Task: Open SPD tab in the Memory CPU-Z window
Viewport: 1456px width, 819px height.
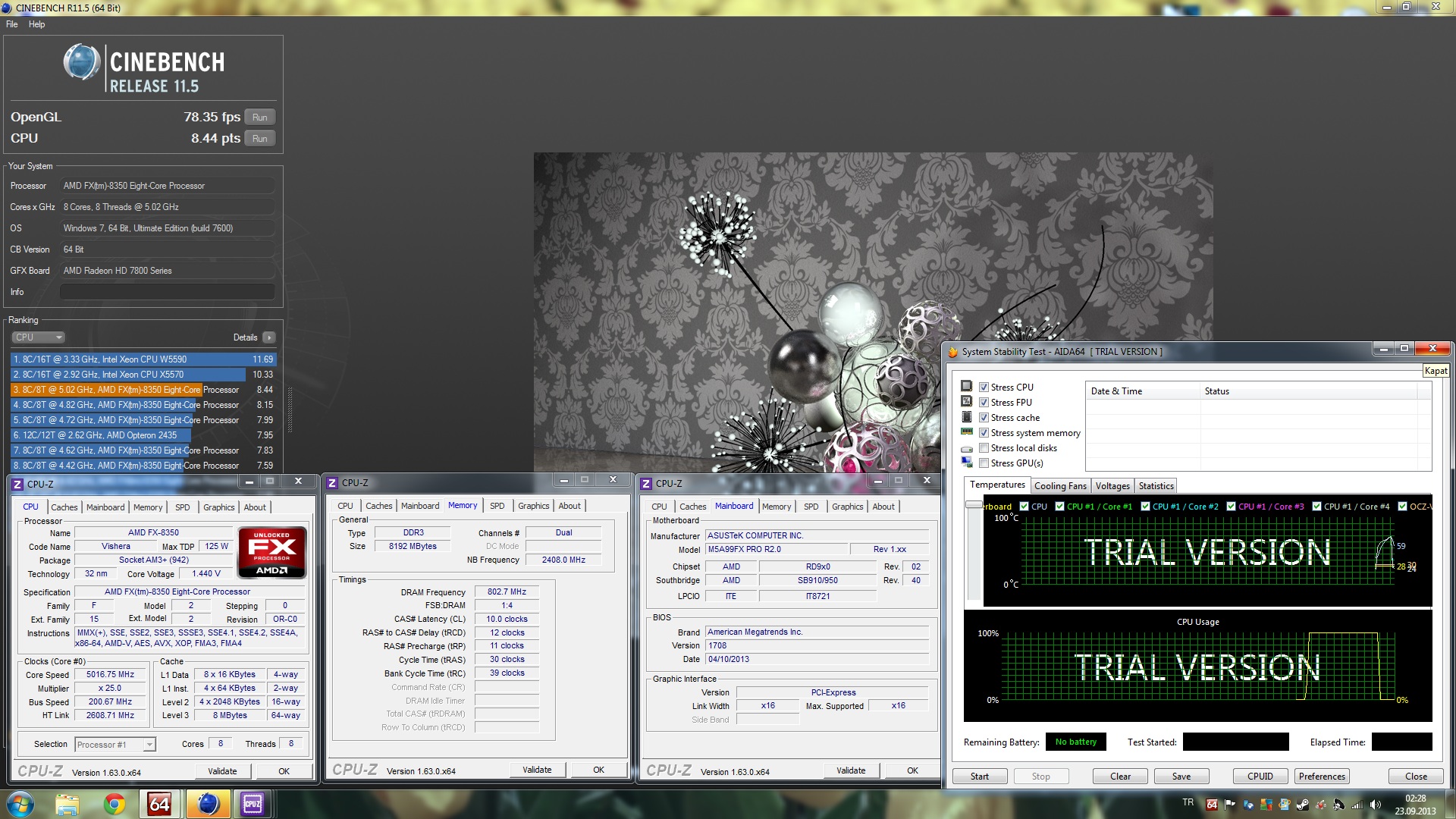Action: coord(497,506)
